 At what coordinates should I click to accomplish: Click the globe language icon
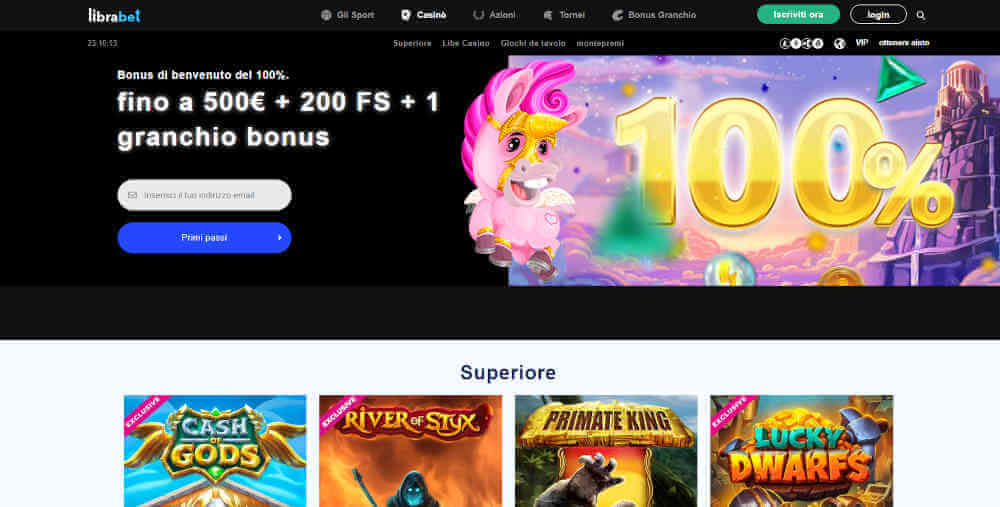pos(839,43)
